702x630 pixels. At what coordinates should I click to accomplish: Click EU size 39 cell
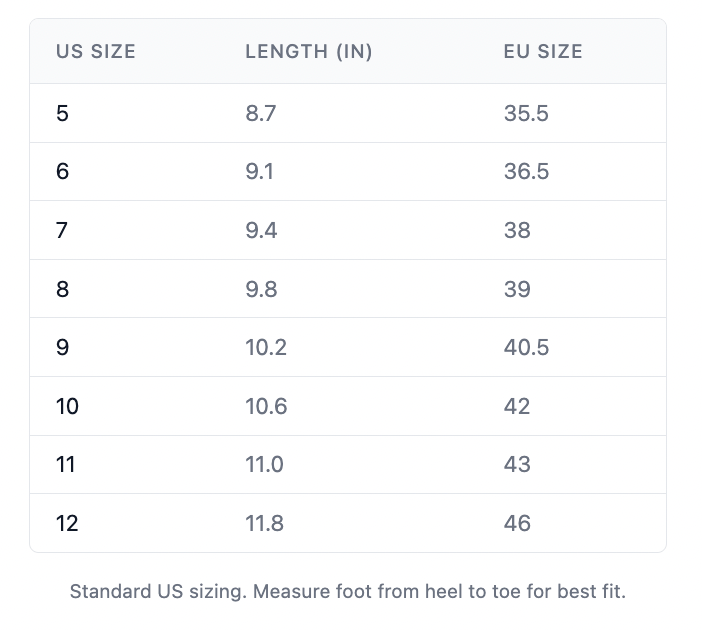[x=517, y=289]
